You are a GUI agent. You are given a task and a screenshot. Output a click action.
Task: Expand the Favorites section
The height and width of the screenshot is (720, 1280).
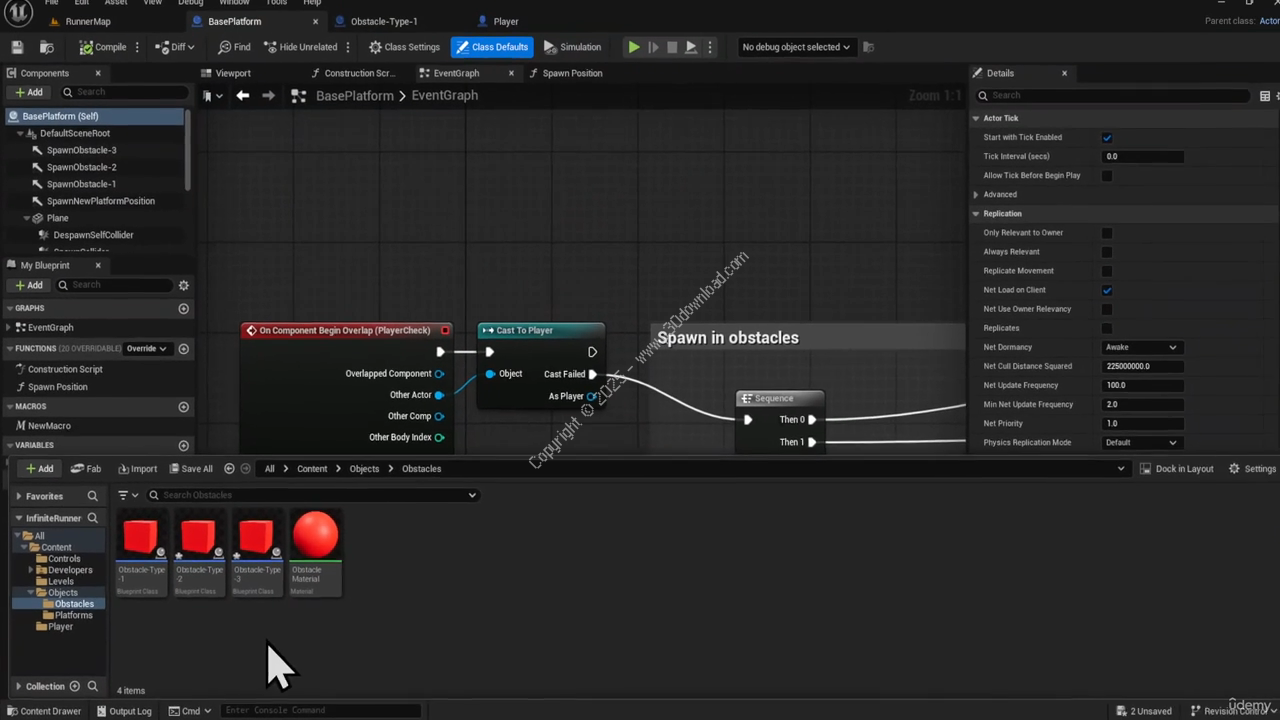coord(18,496)
